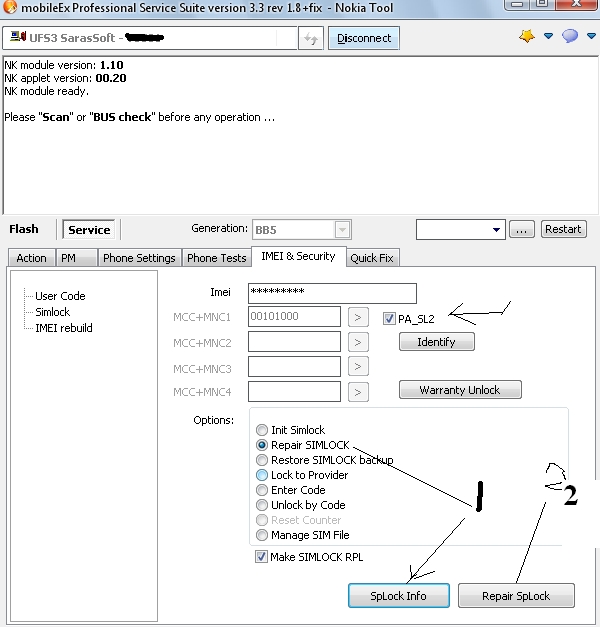Select the Lock to Provider option

262,475
